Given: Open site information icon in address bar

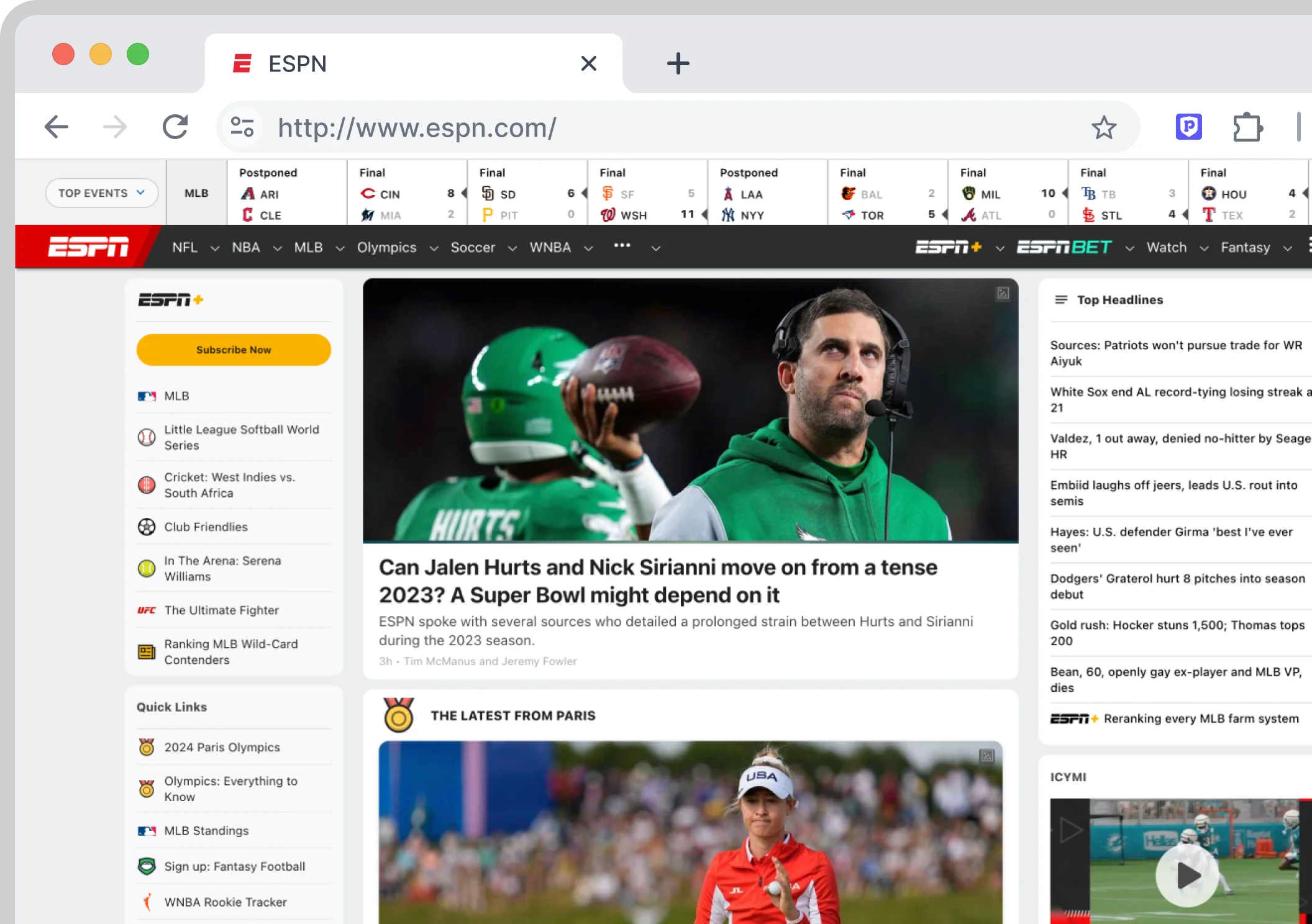Looking at the screenshot, I should 242,127.
